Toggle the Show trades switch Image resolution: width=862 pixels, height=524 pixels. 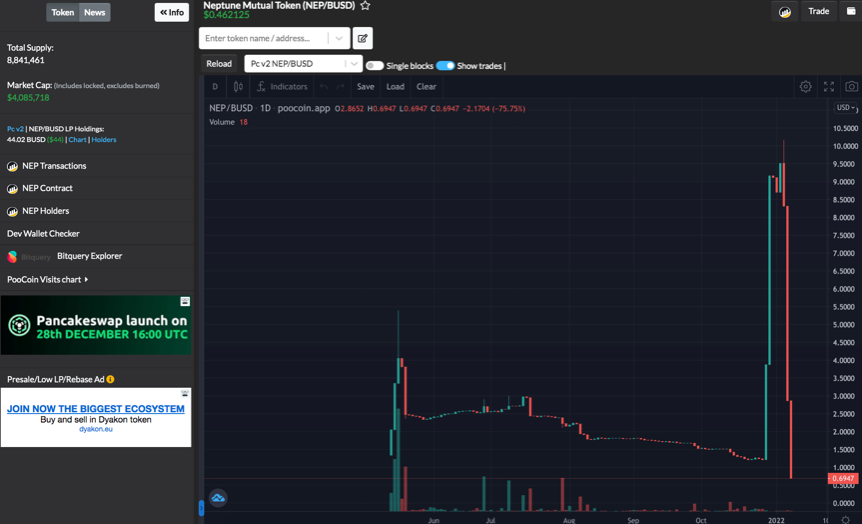(x=445, y=66)
